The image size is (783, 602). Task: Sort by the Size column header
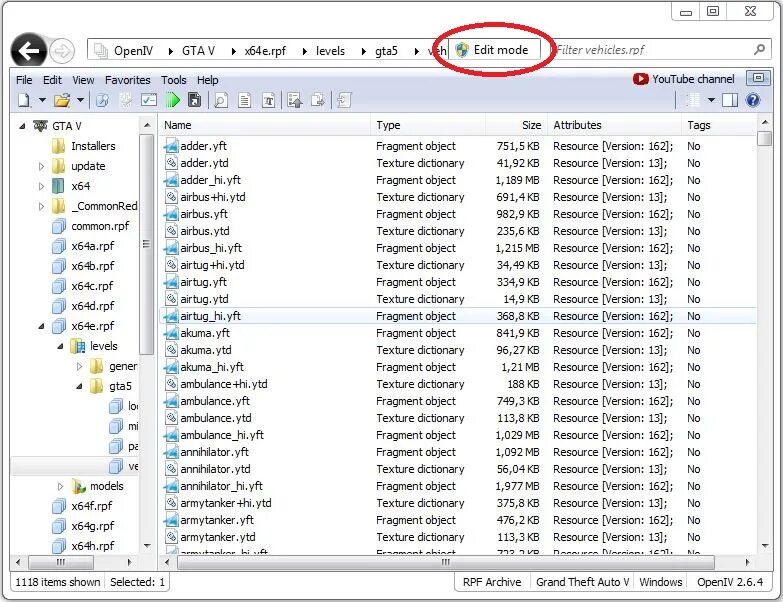pyautogui.click(x=516, y=125)
